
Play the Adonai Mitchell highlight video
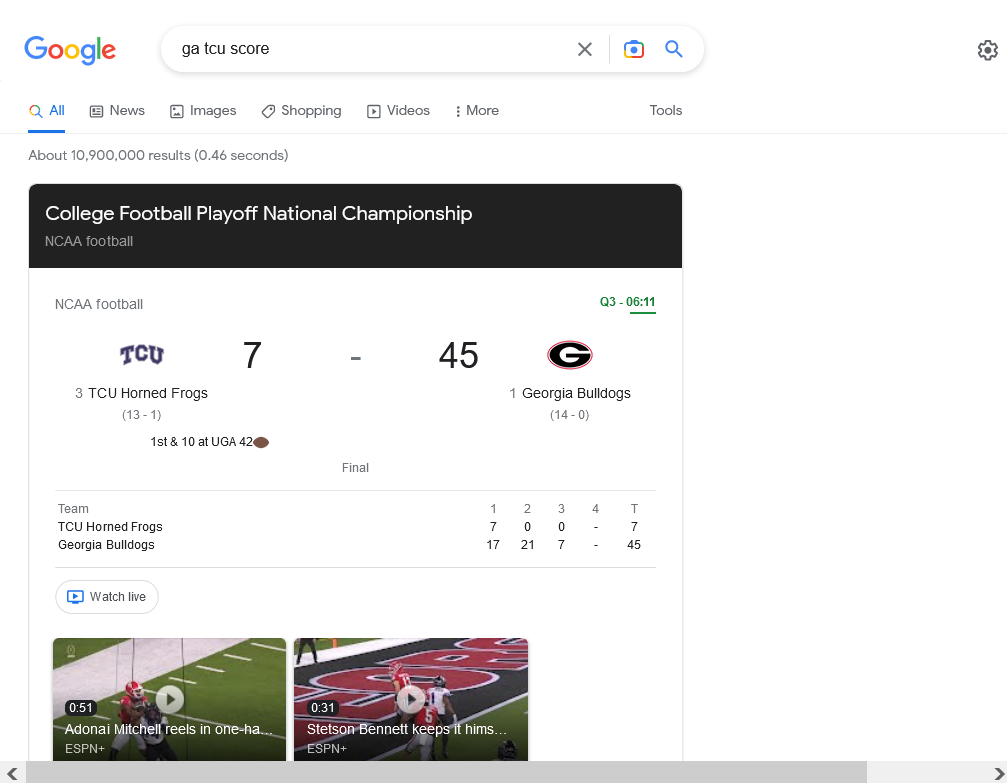coord(169,699)
